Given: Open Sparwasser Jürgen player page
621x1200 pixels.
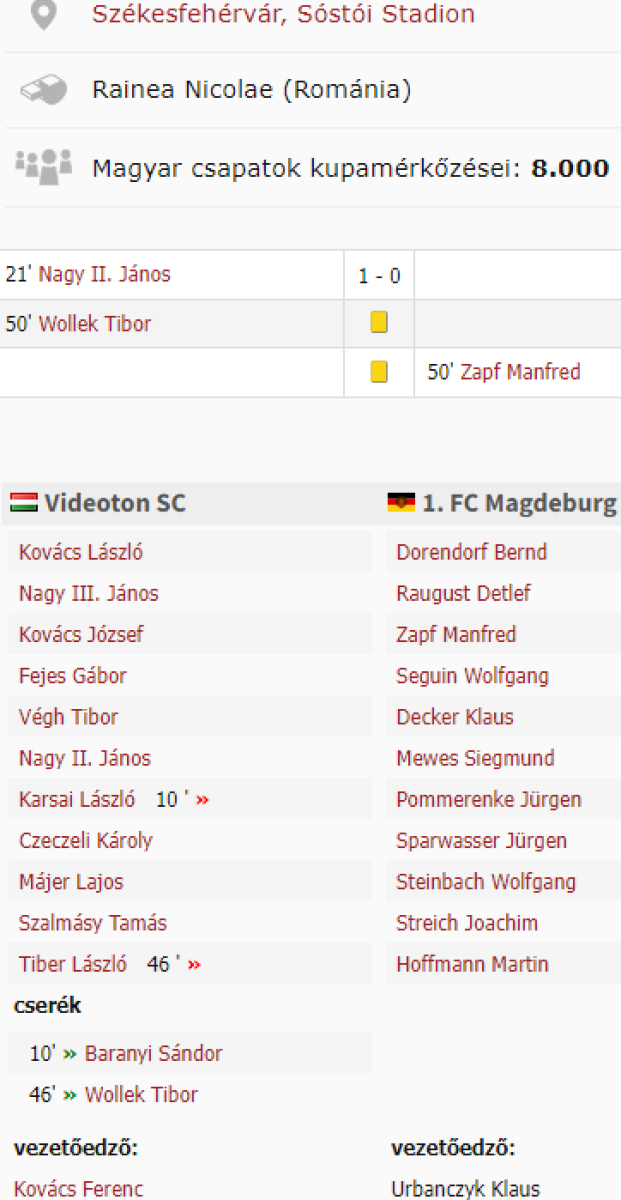Looking at the screenshot, I should click(481, 841).
